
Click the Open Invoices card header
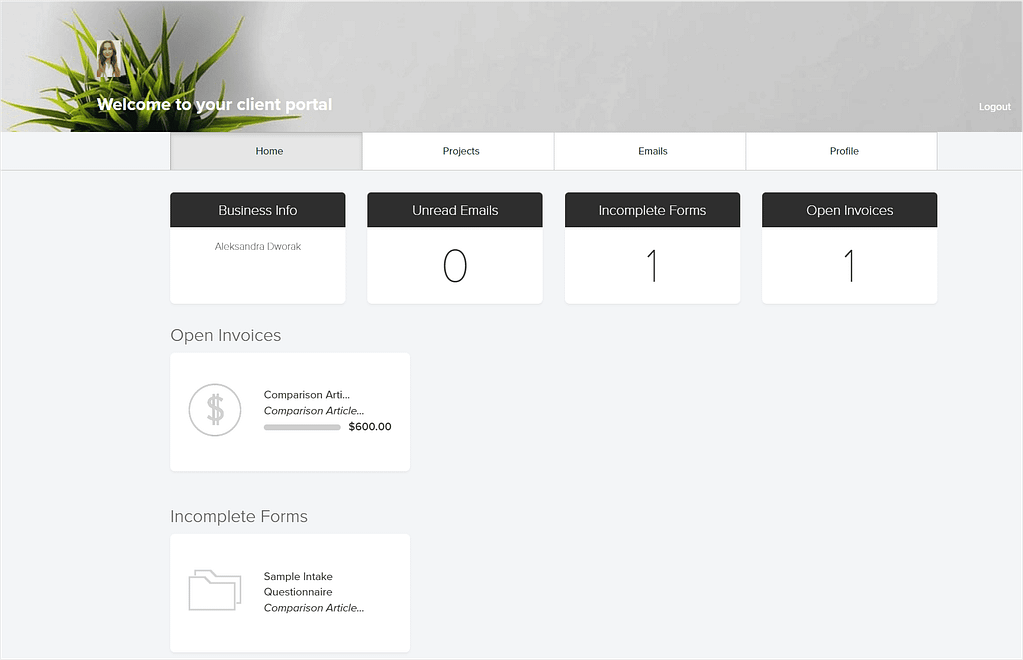849,210
